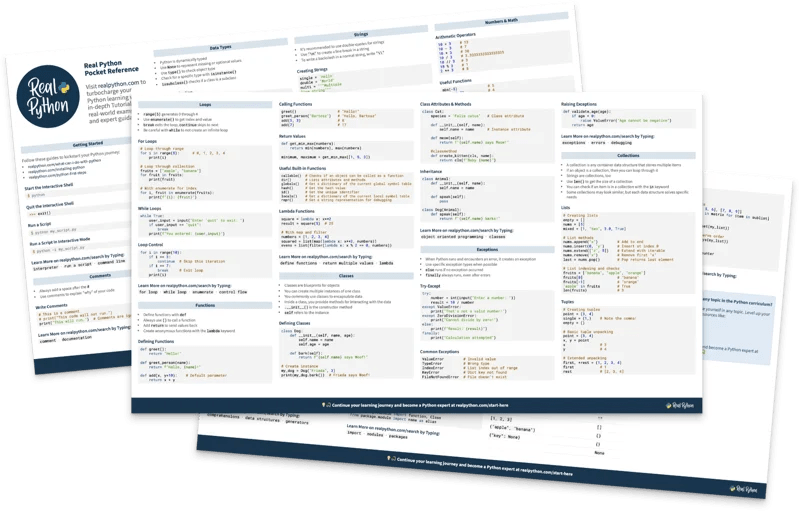Click the 'Class Attributes & Methods' subheading
The image size is (800, 511).
[x=446, y=104]
